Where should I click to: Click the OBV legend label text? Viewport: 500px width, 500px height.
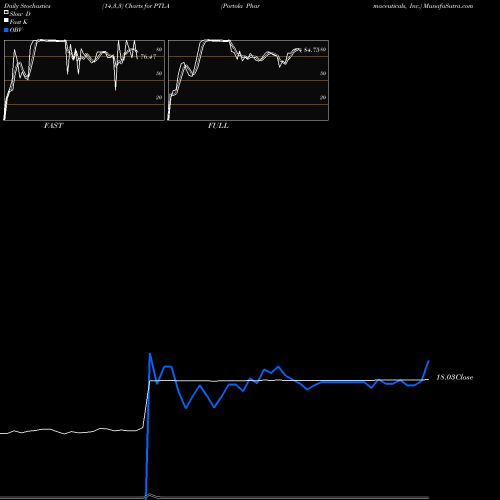click(16, 30)
